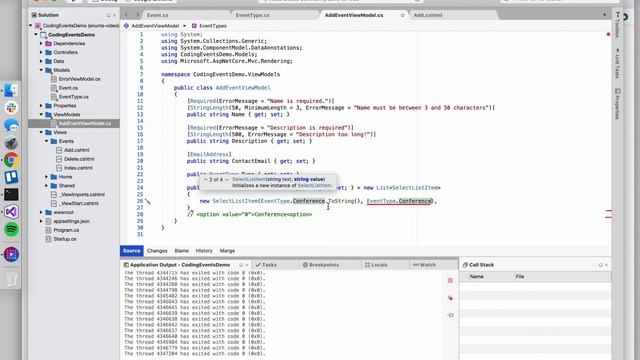Open appsettings.json in the tree
640x360 pixels.
point(71,221)
